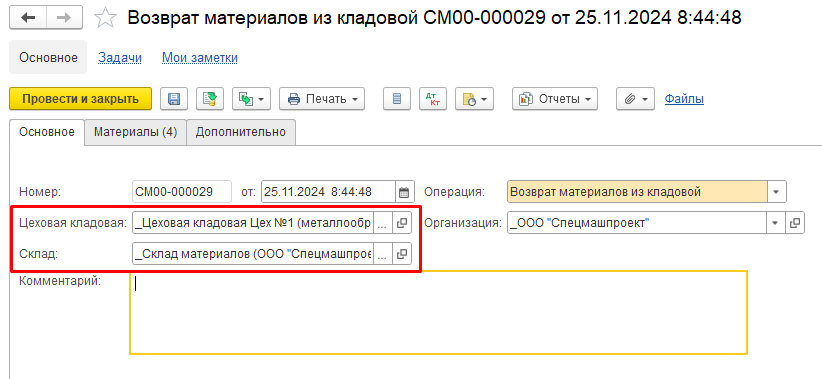Switch to the Основное form tab

[x=47, y=132]
